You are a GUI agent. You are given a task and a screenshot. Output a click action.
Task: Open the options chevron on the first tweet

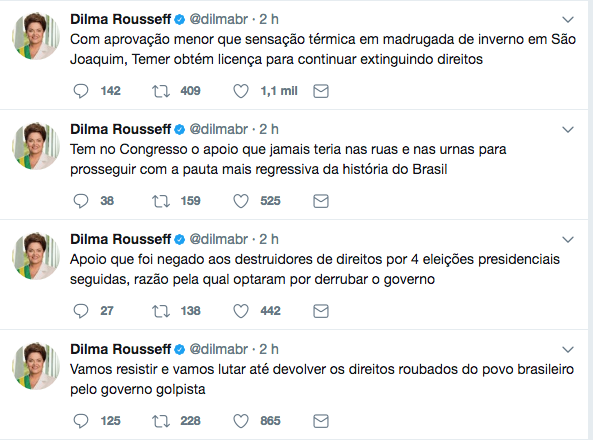click(568, 20)
